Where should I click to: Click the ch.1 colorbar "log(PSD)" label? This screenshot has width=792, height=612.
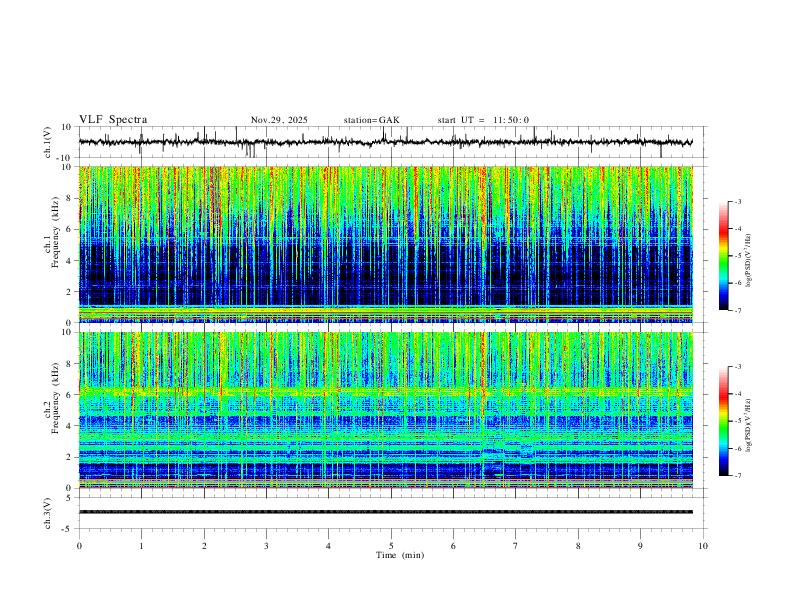point(748,260)
